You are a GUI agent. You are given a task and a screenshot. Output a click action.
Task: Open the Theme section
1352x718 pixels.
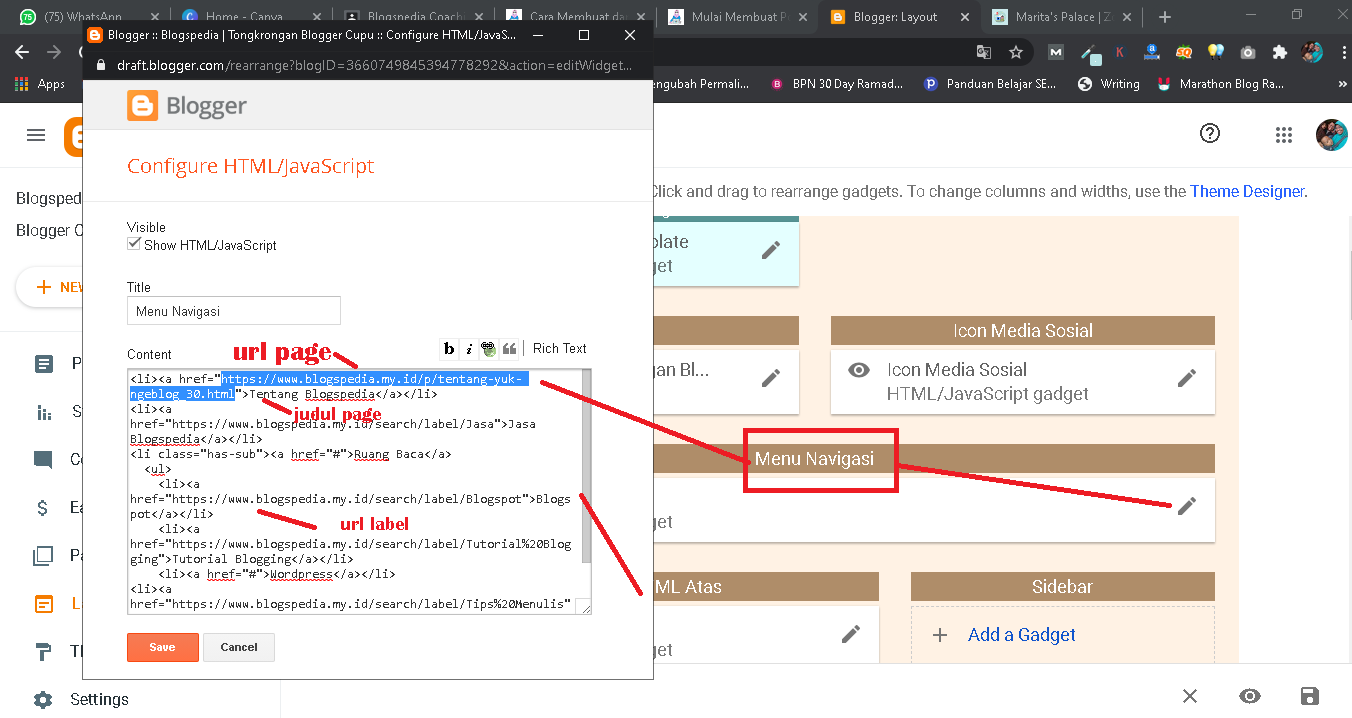click(x=44, y=651)
